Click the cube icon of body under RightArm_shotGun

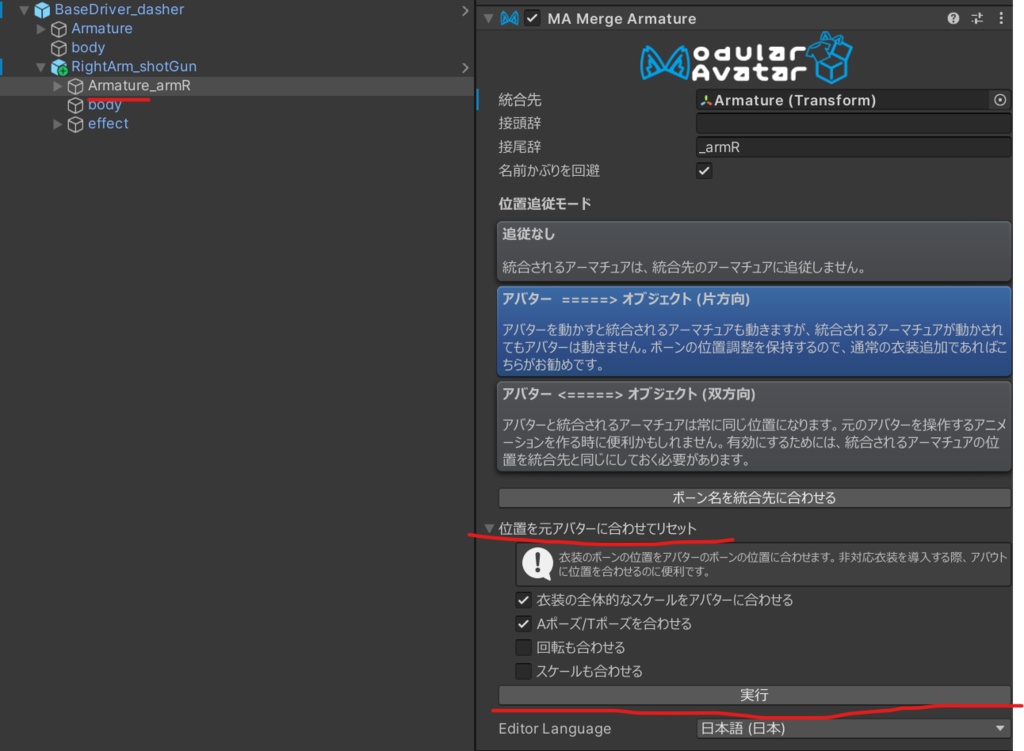pyautogui.click(x=76, y=104)
